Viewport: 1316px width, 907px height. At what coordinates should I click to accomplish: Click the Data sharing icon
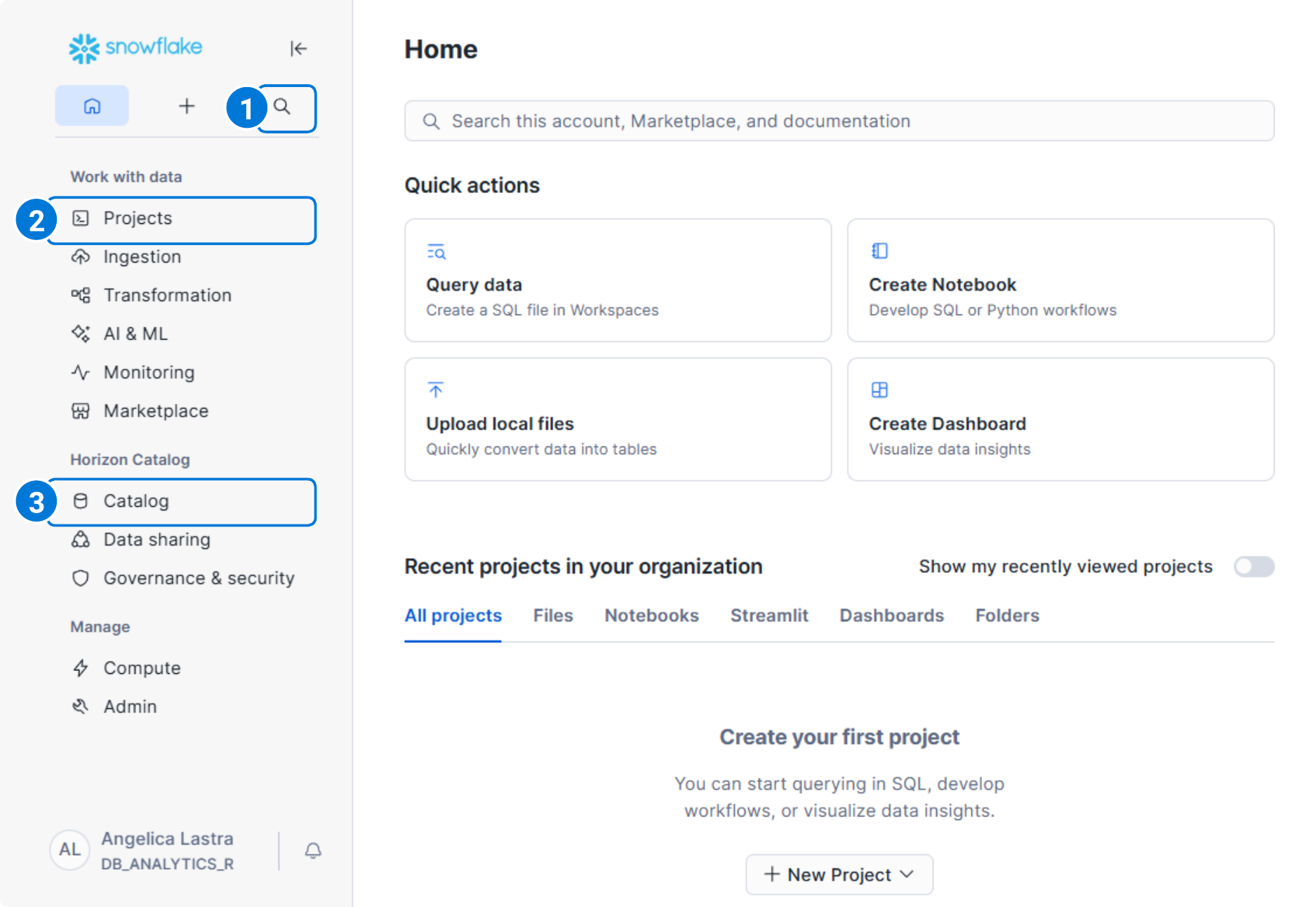pos(81,539)
